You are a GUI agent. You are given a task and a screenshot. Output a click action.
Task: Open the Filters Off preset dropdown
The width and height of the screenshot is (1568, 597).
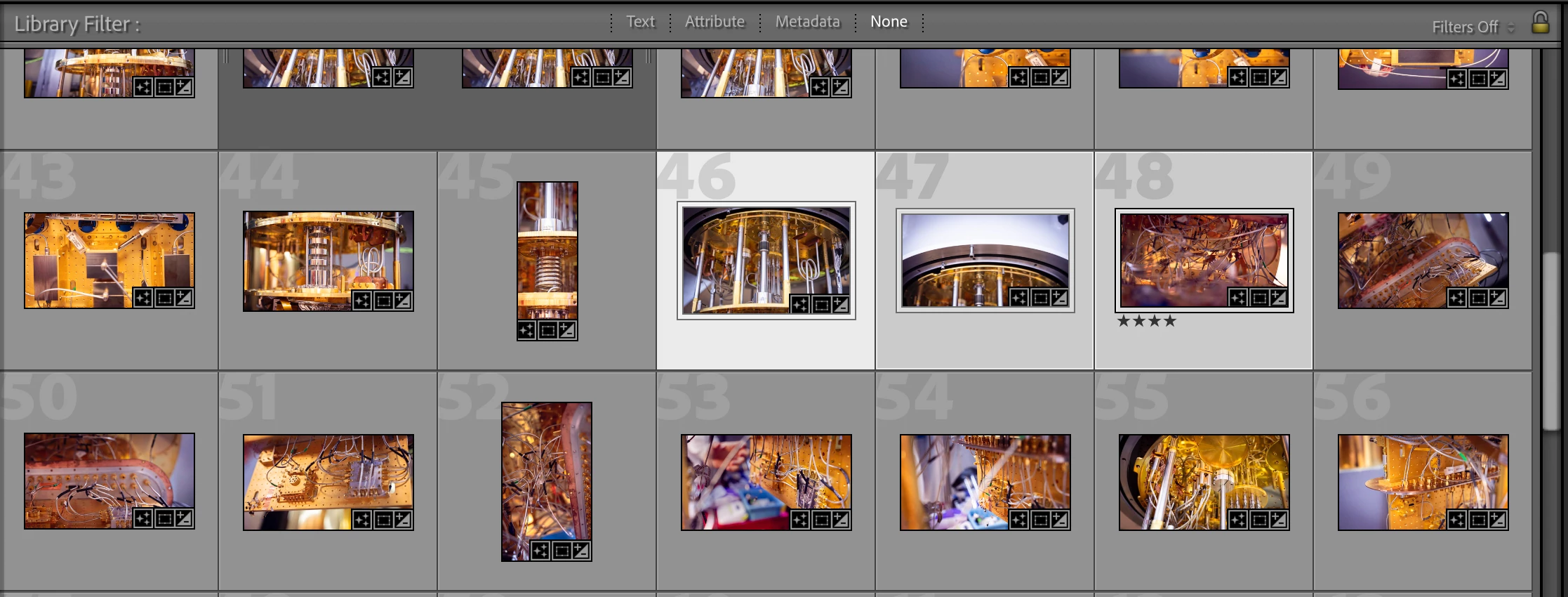pos(1473,27)
